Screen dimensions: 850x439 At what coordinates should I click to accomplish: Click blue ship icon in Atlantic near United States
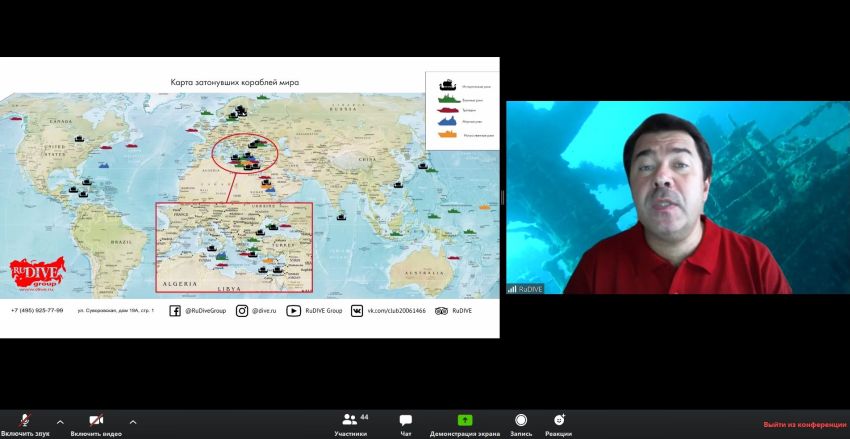[105, 164]
